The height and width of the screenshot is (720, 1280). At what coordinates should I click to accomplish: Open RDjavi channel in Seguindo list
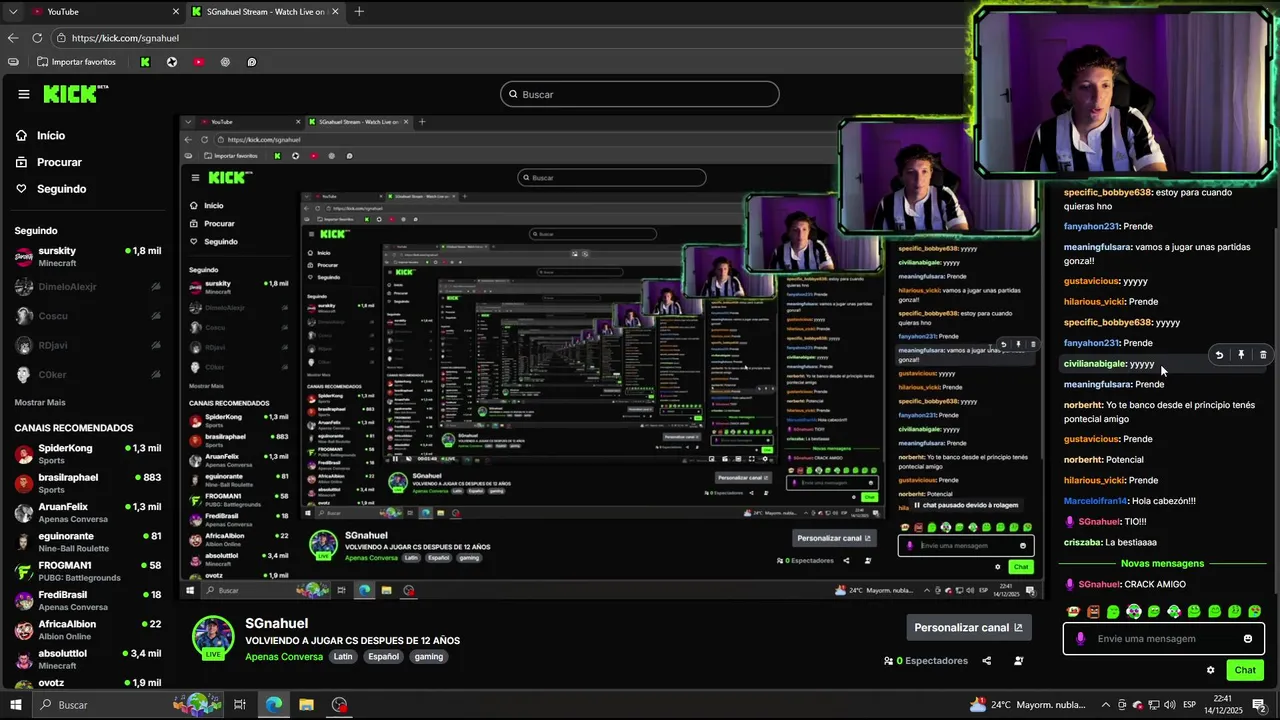[88, 346]
